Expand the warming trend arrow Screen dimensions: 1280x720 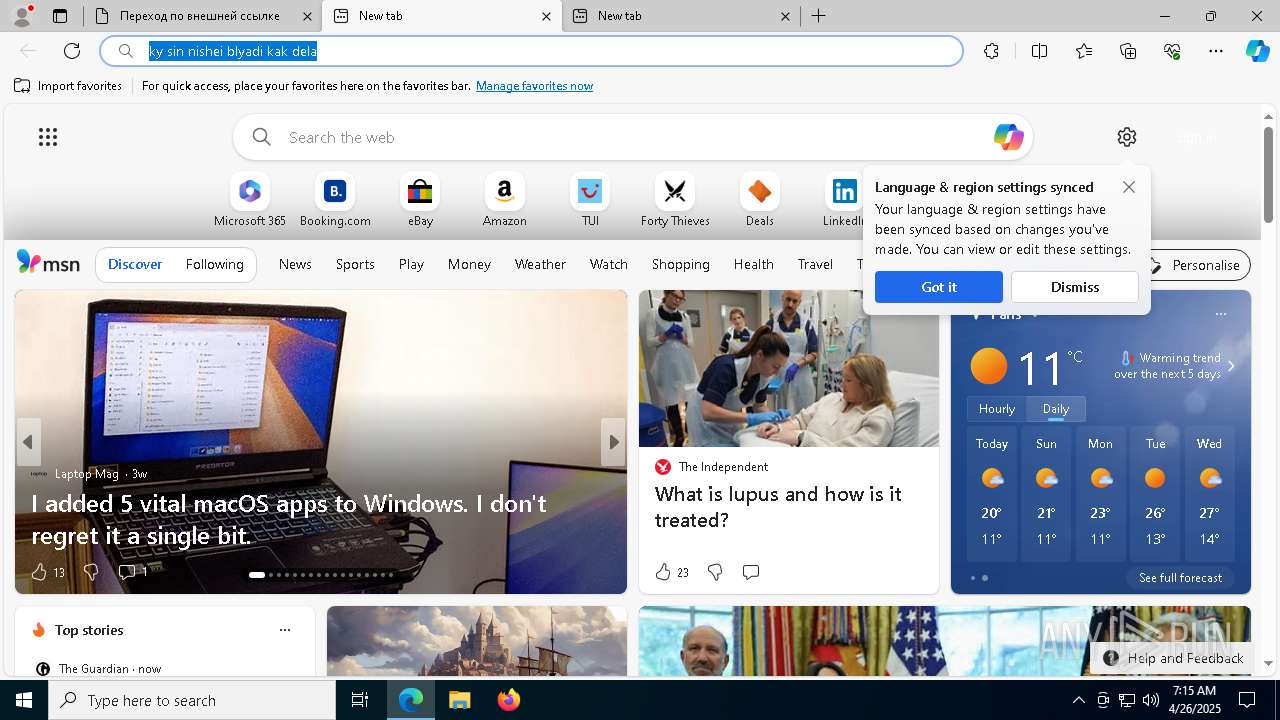tap(1231, 366)
